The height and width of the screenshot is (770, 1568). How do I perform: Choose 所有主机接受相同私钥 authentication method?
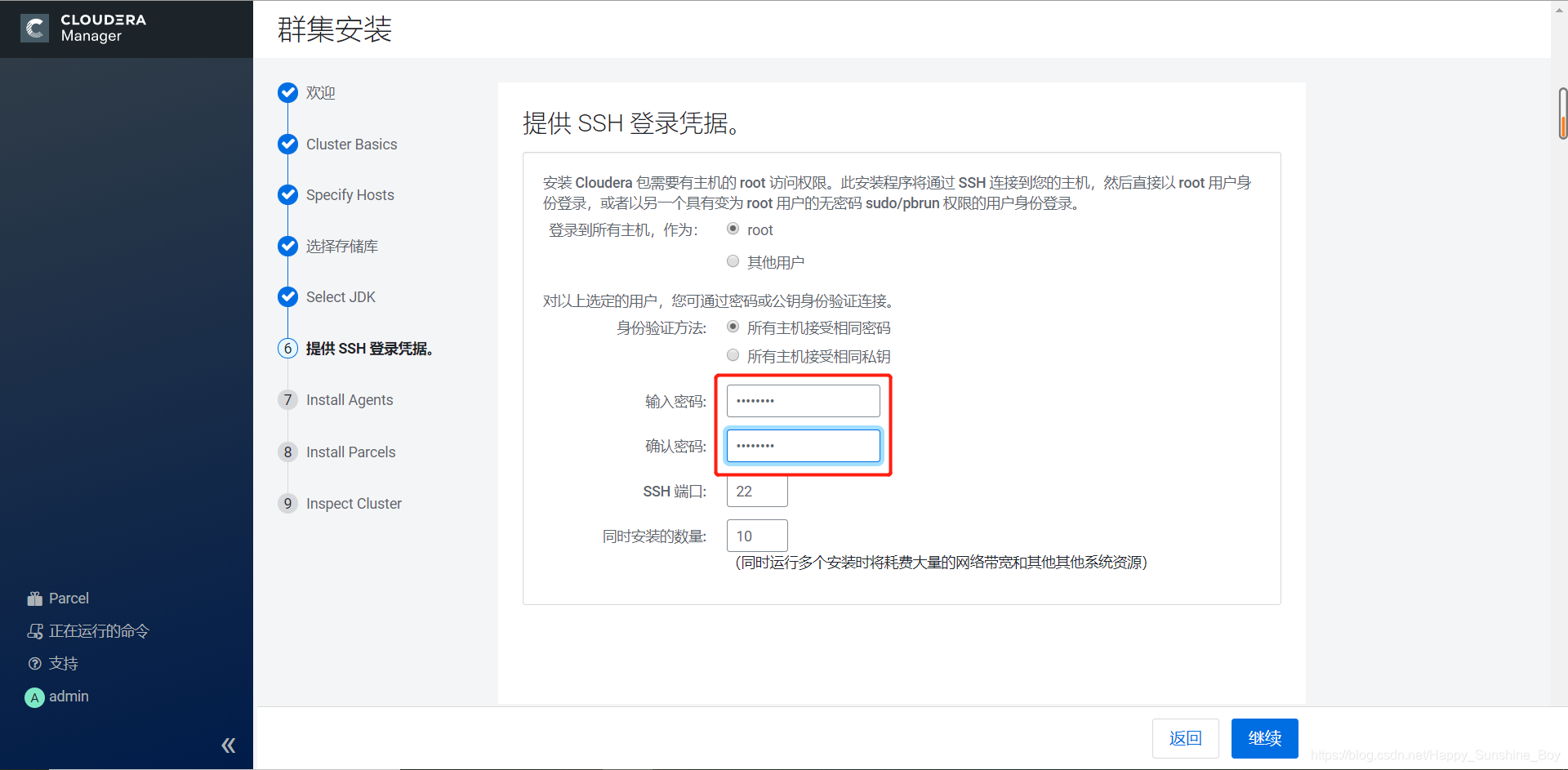(733, 354)
